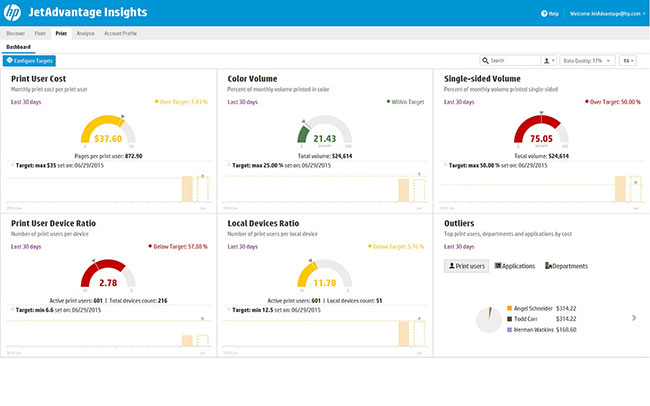Click Print User Device Ratio Below Target dot
Viewport: 650px width, 406px height.
coord(150,246)
